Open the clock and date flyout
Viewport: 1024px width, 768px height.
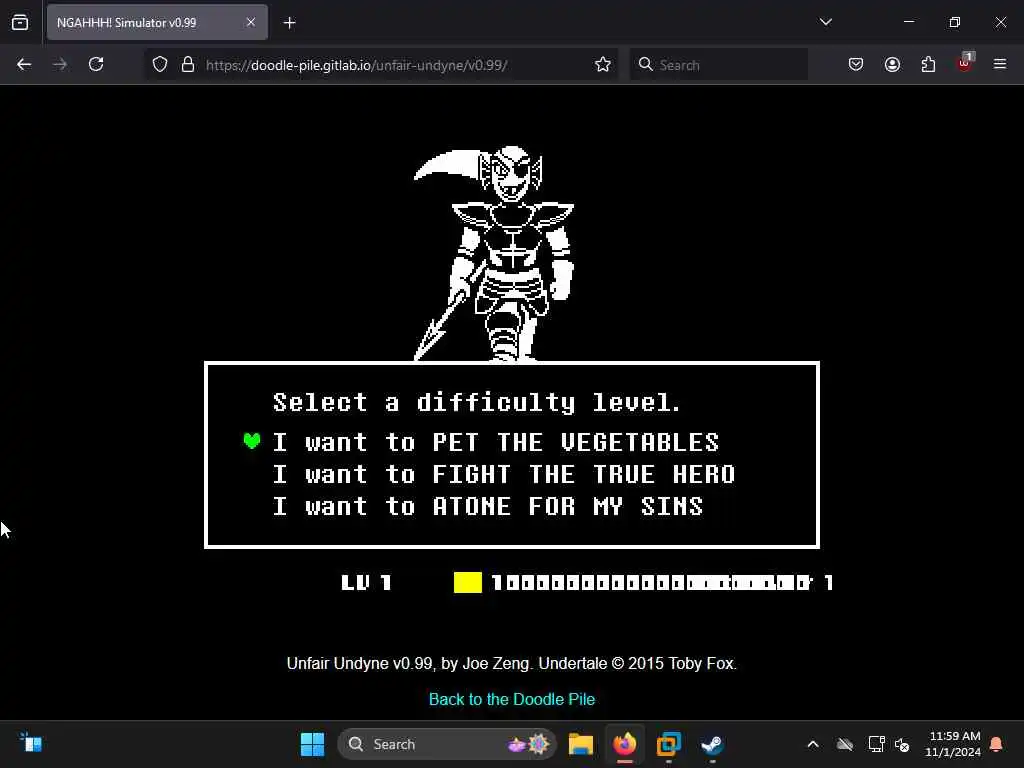click(953, 744)
